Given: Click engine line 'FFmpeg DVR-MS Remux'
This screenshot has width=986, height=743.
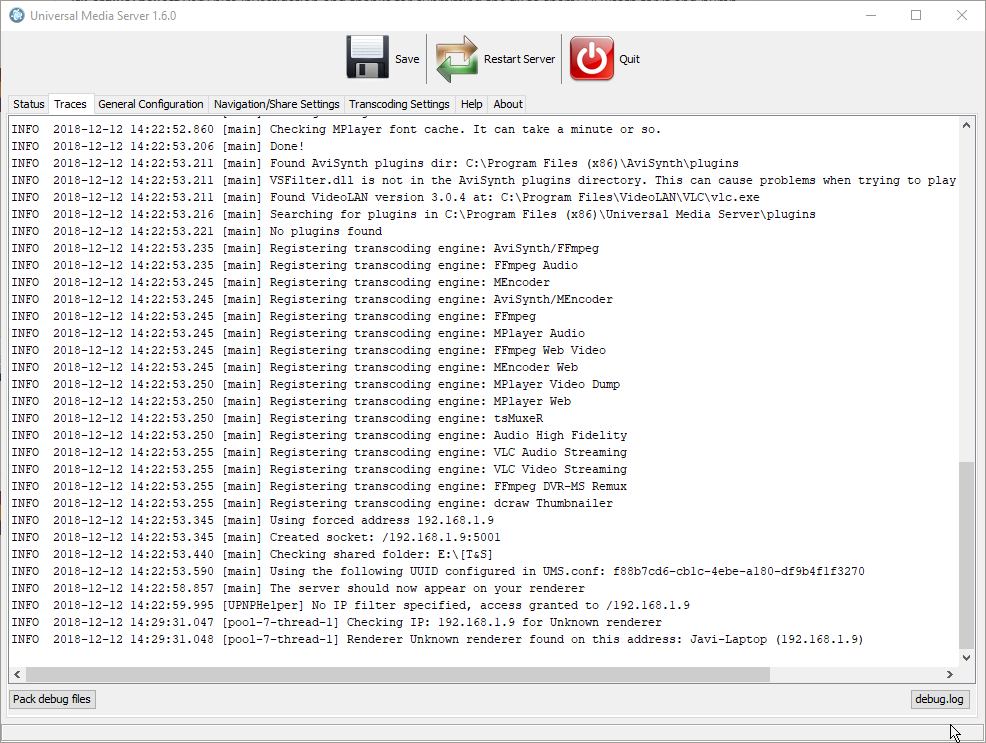Looking at the screenshot, I should pos(319,486).
